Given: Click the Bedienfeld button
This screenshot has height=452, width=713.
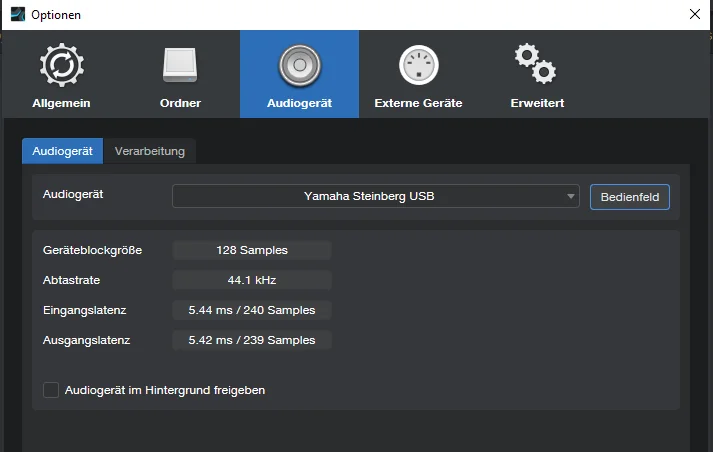Looking at the screenshot, I should pyautogui.click(x=630, y=197).
